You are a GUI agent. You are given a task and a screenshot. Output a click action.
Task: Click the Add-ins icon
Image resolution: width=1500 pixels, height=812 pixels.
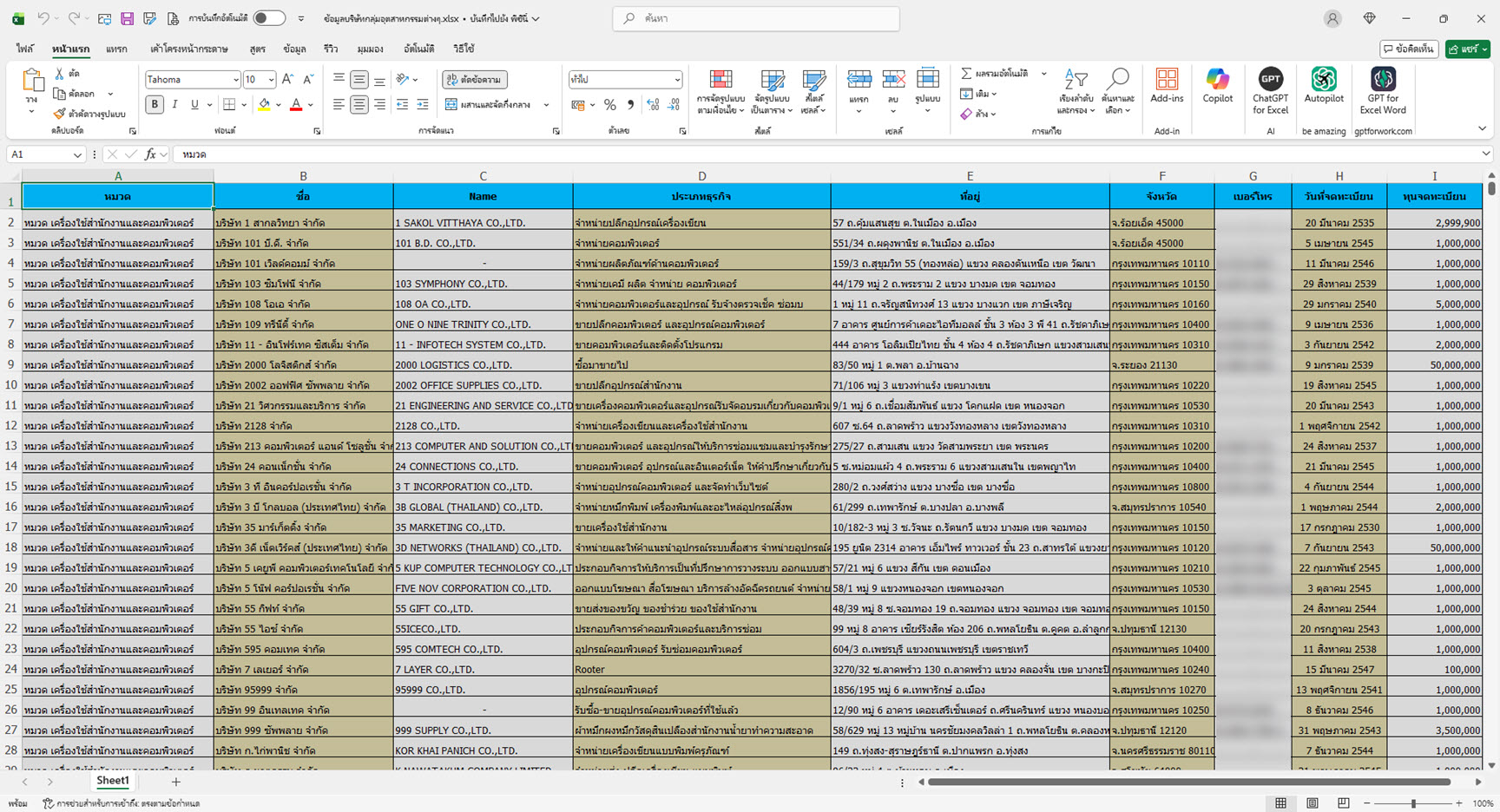(x=1167, y=87)
